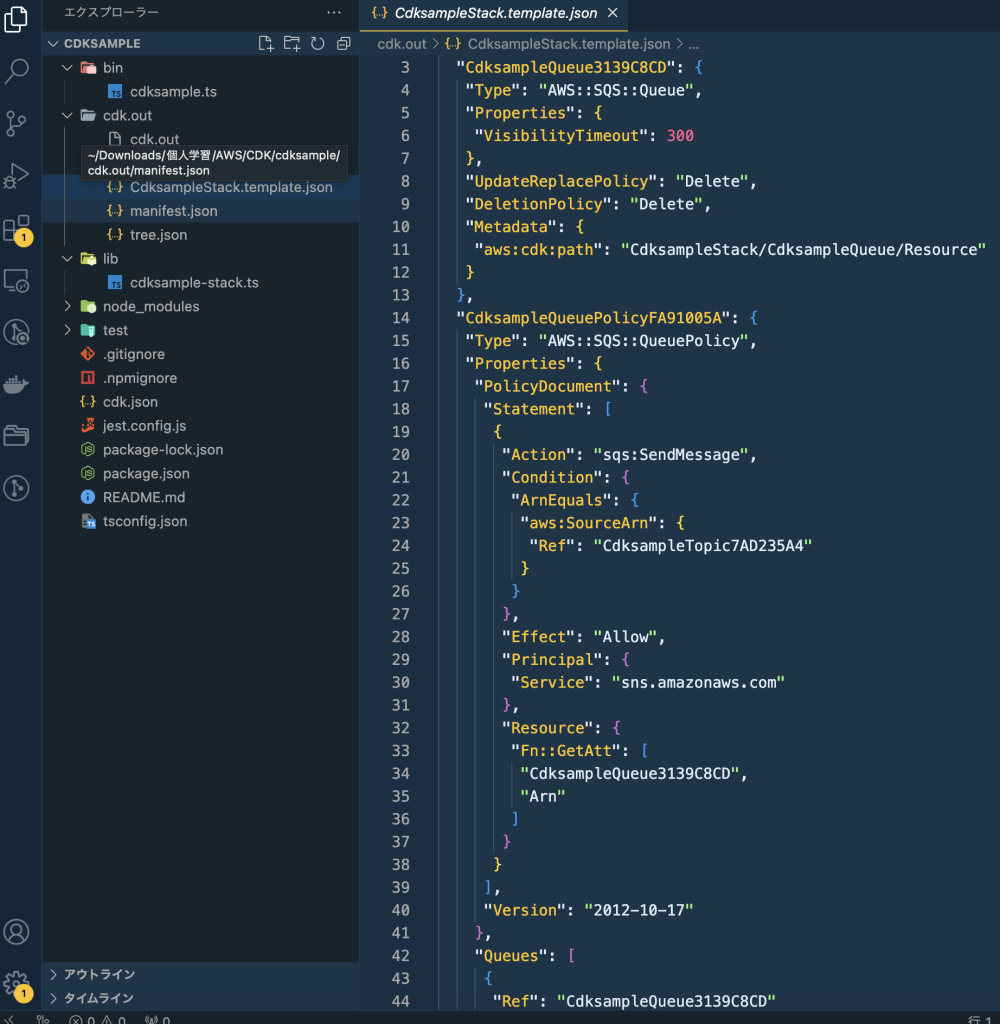1000x1024 pixels.
Task: Refresh the explorer file tree
Action: pyautogui.click(x=317, y=43)
